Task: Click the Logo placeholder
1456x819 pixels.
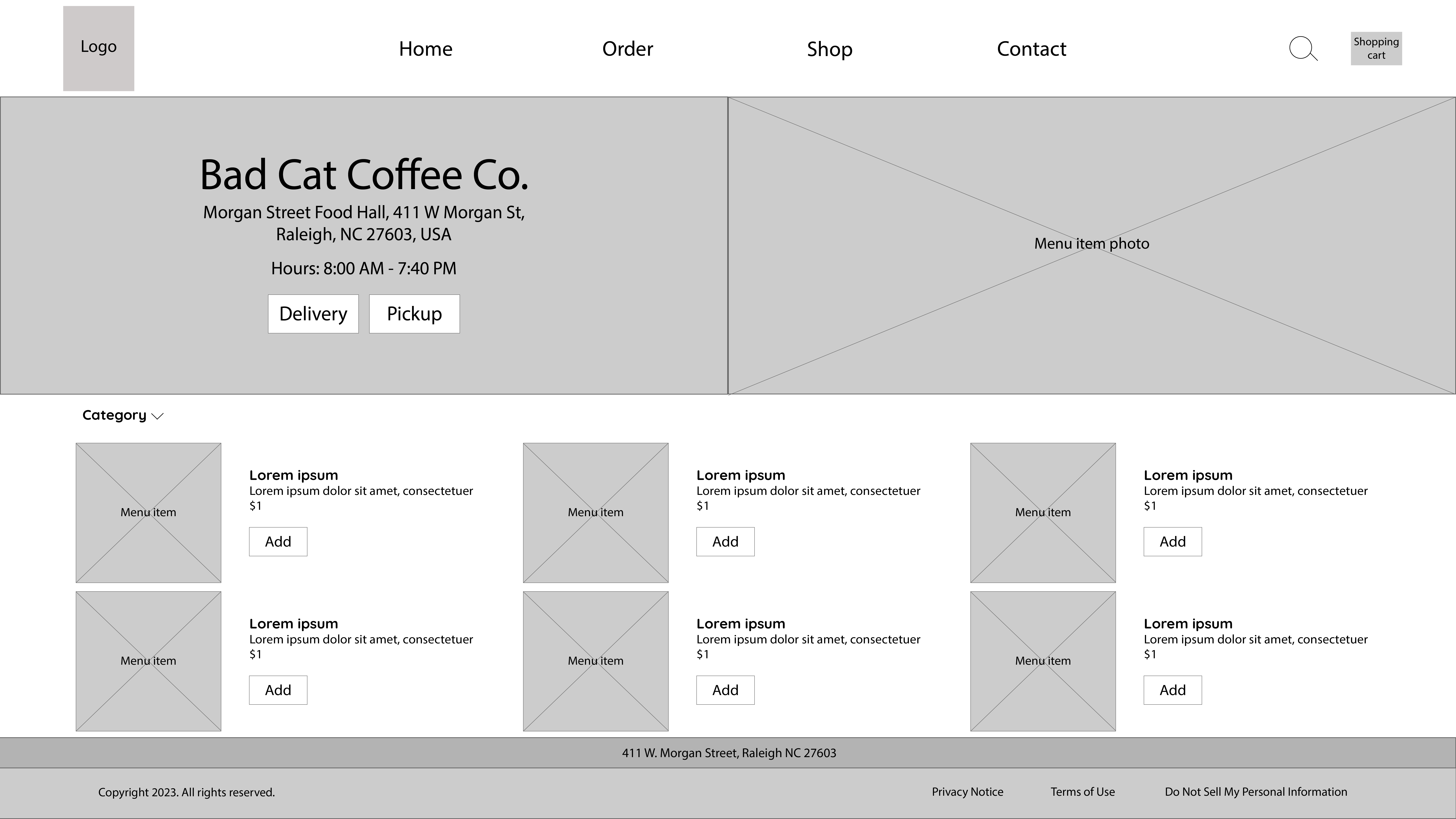Action: pyautogui.click(x=98, y=49)
